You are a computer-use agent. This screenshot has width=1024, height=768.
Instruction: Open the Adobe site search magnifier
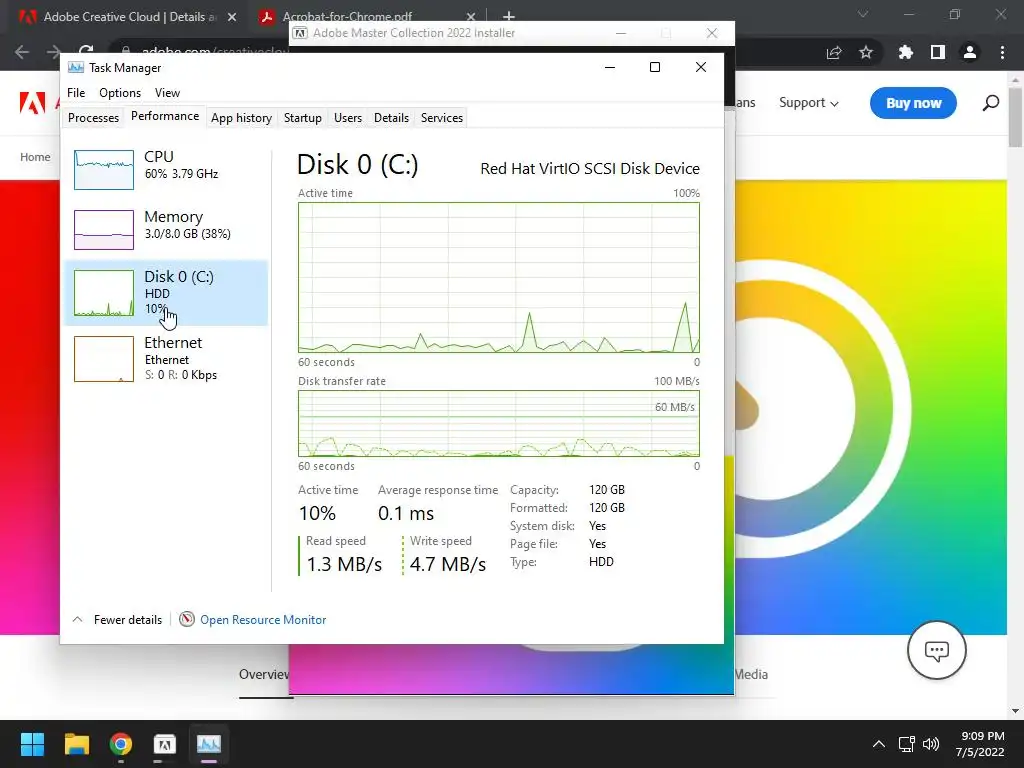point(991,103)
